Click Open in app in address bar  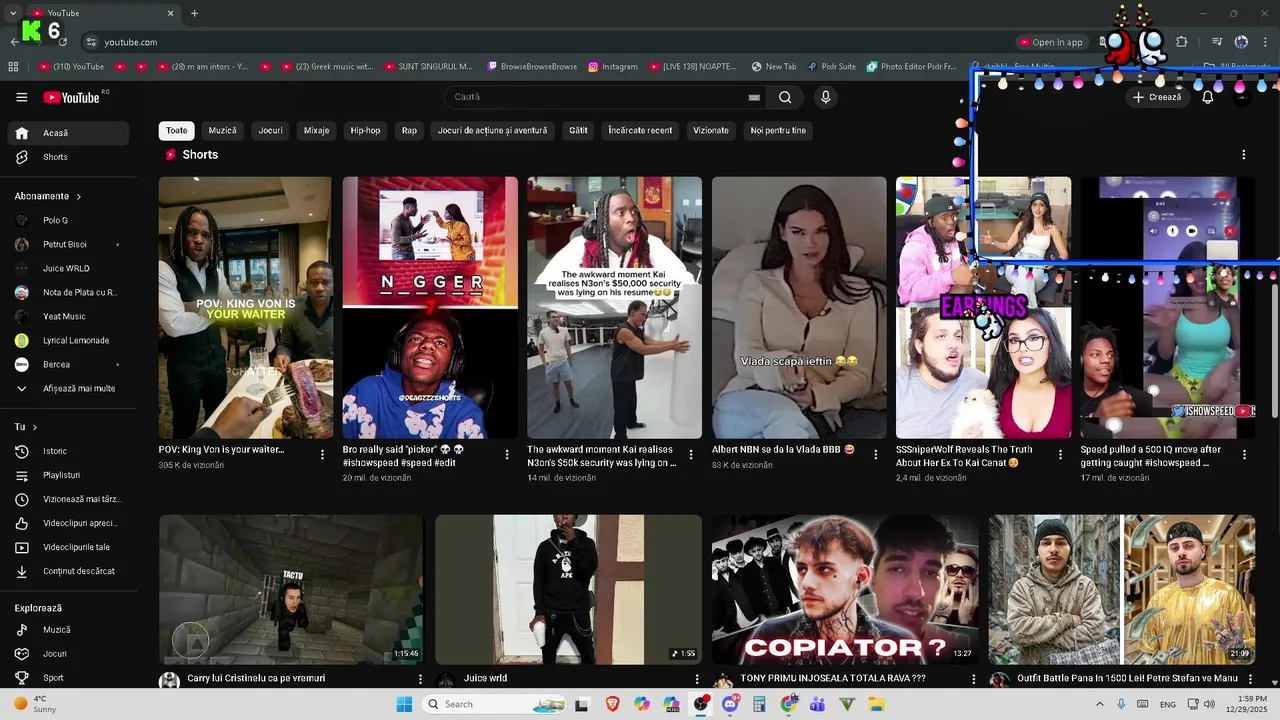[x=1051, y=42]
